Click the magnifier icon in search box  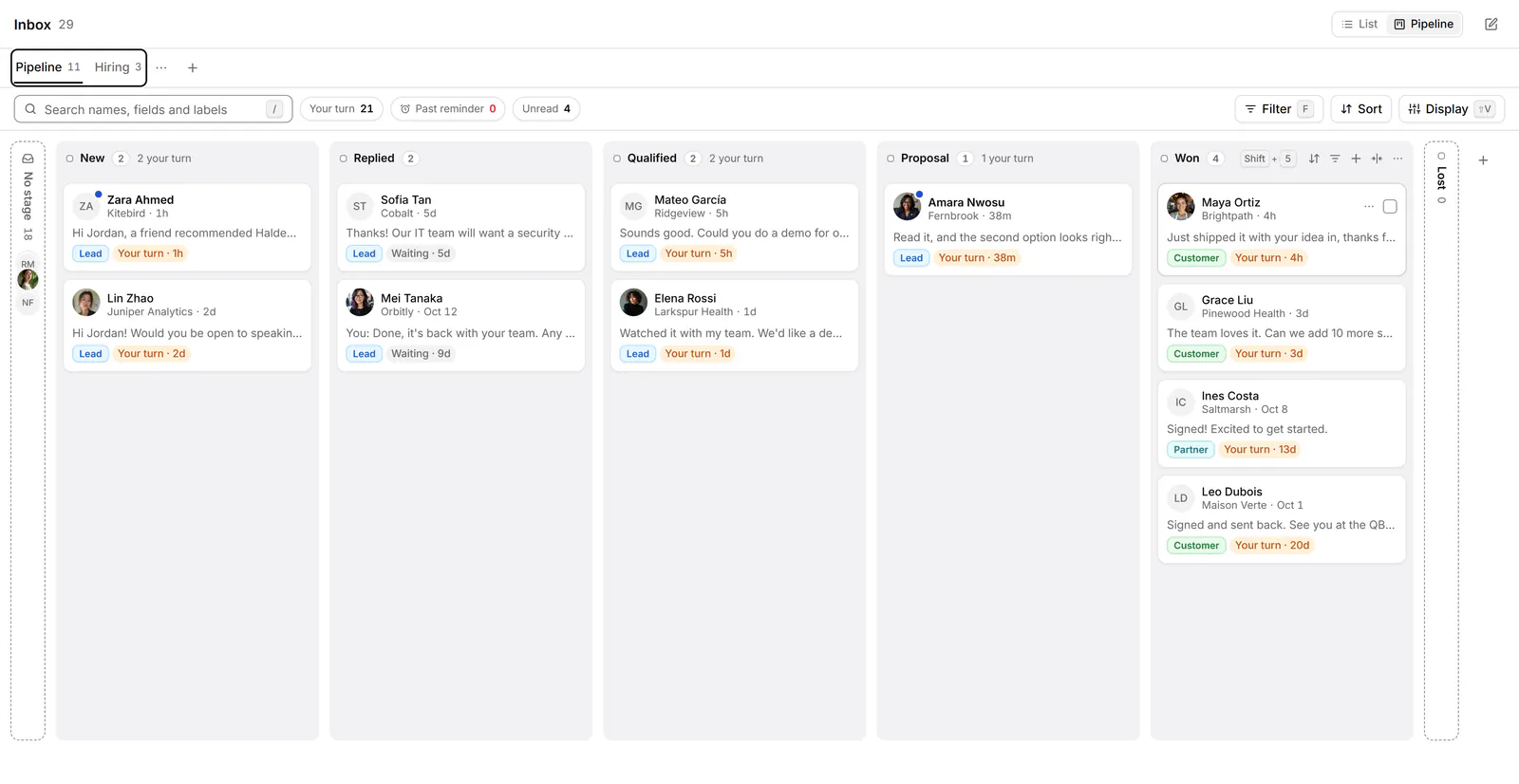tap(30, 109)
